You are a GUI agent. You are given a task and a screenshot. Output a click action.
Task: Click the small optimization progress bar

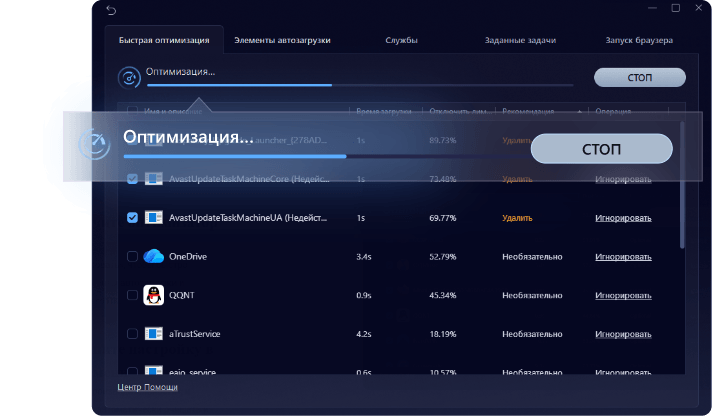point(360,85)
